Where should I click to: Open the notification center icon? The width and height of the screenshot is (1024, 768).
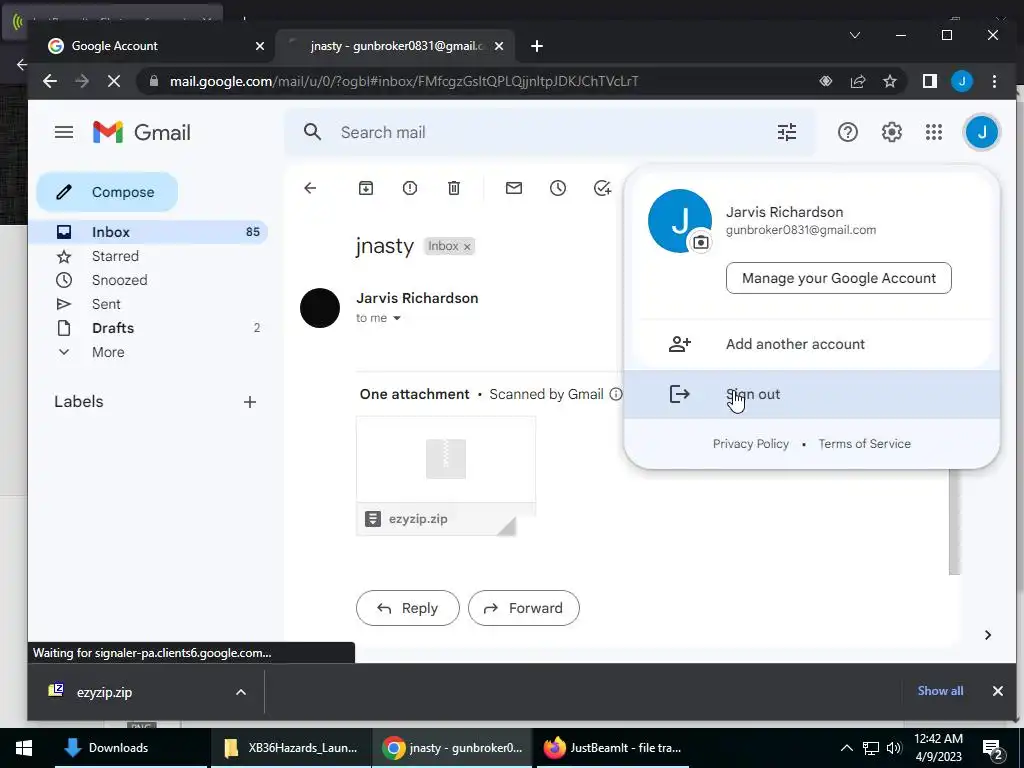click(993, 748)
